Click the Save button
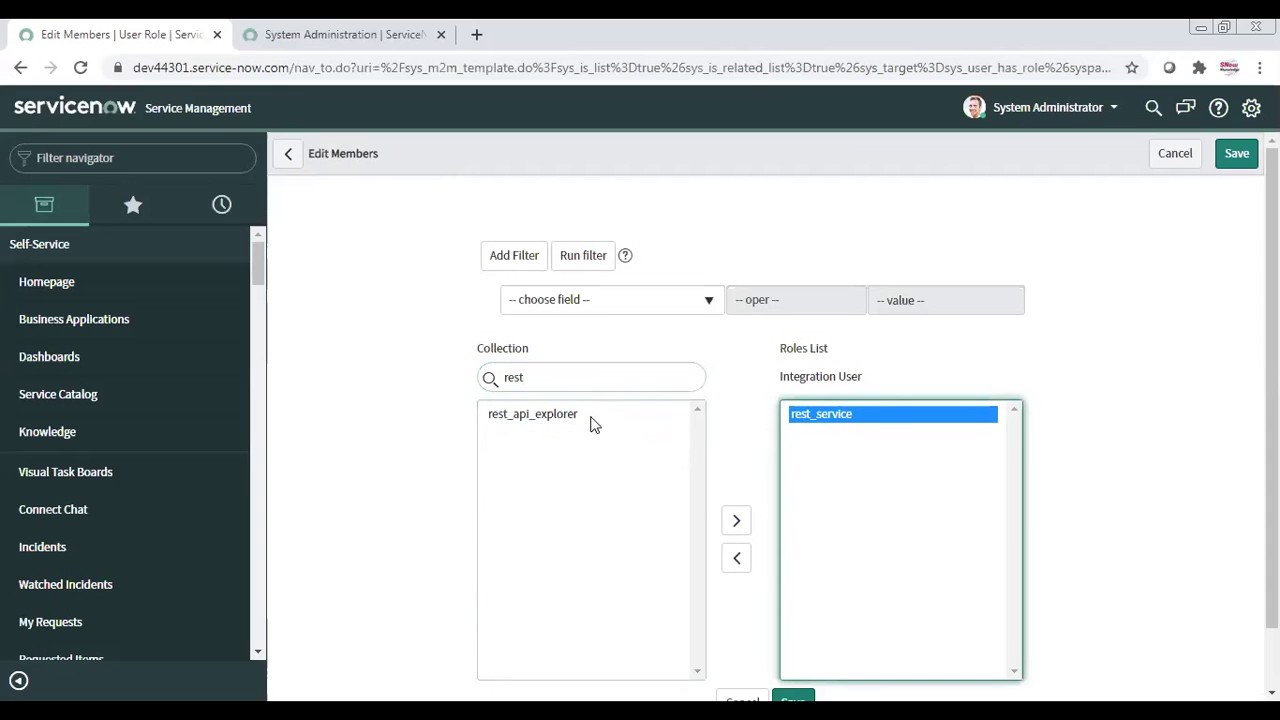Image resolution: width=1280 pixels, height=720 pixels. 1237,153
